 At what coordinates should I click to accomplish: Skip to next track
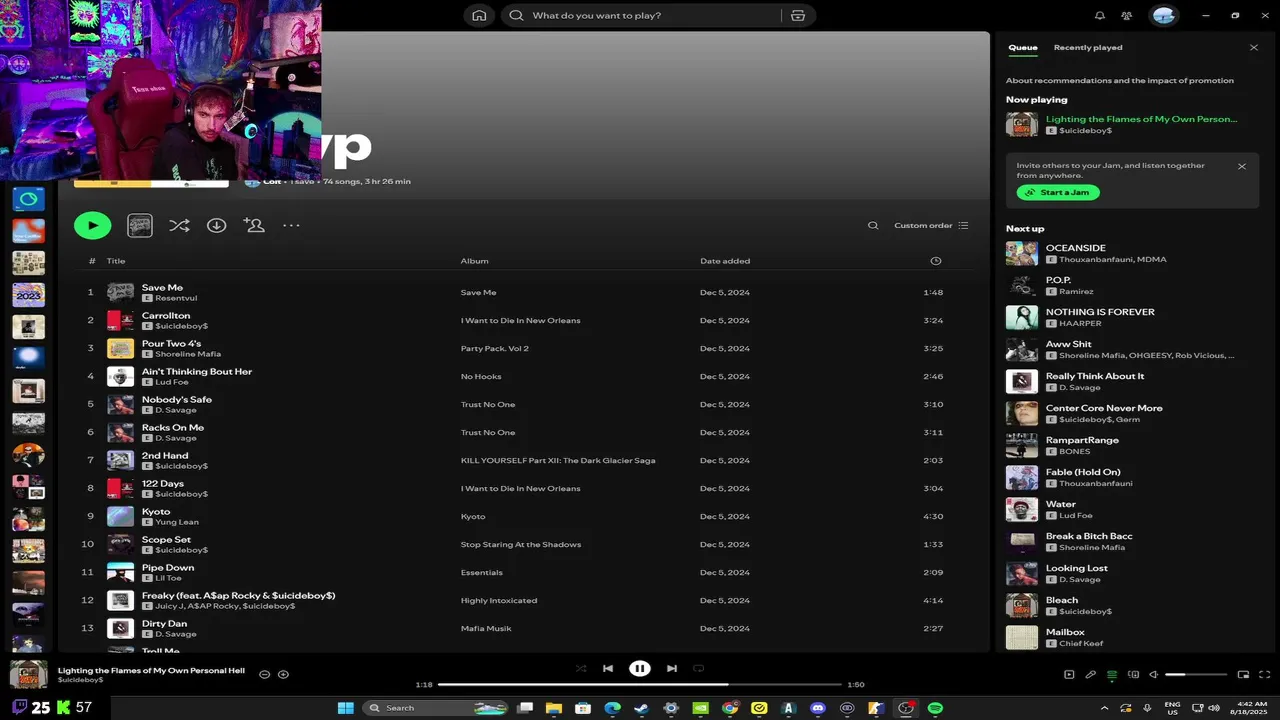tap(672, 668)
